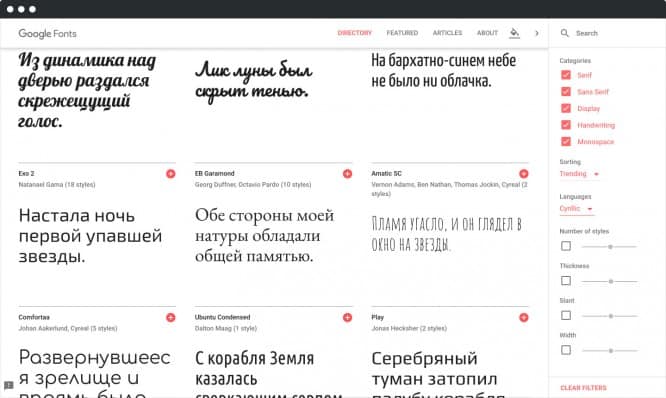Adjust the Thickness slider
The image size is (666, 398).
tap(610, 281)
